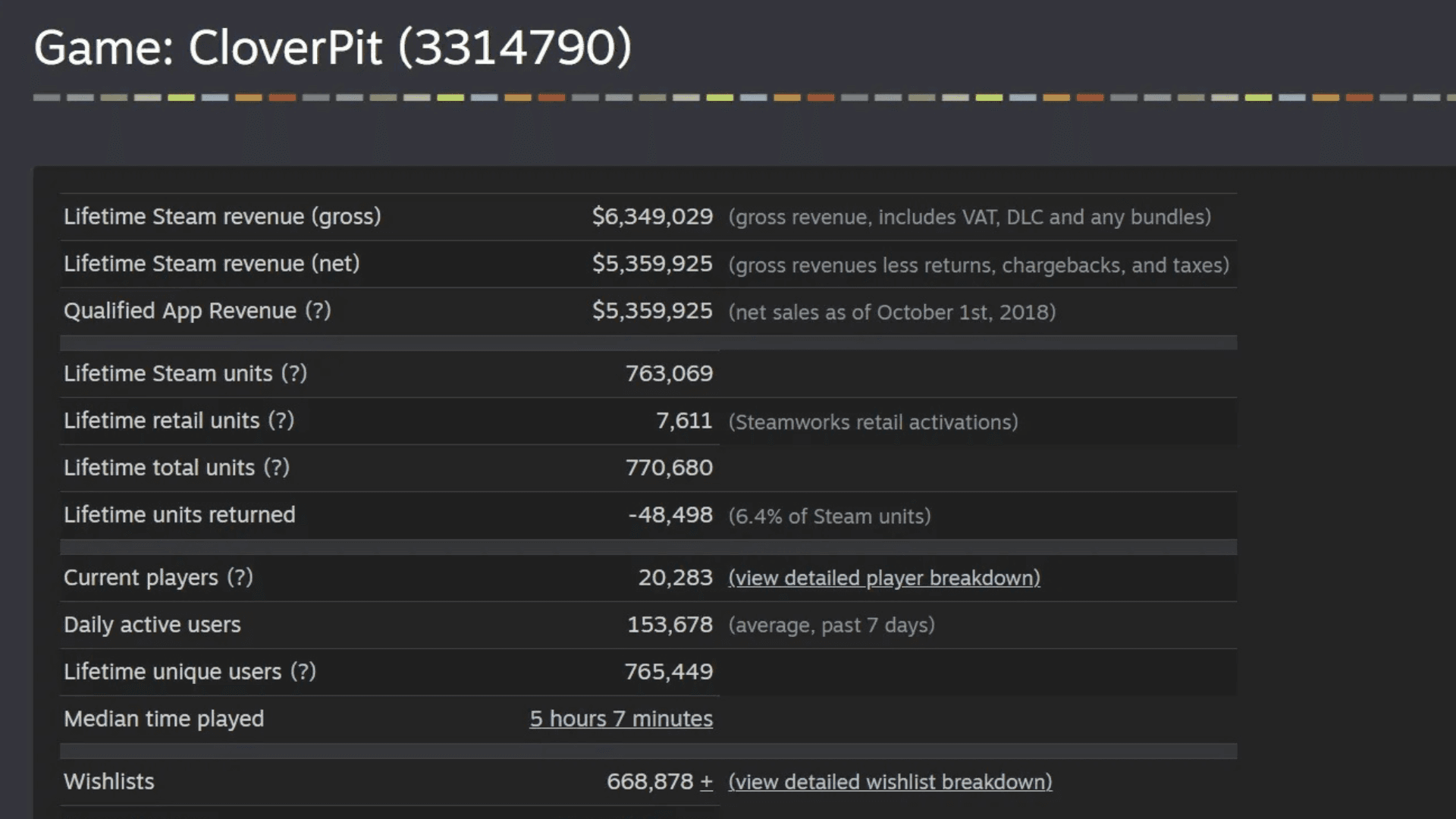Open the 5 hours 7 minutes link

tap(621, 719)
